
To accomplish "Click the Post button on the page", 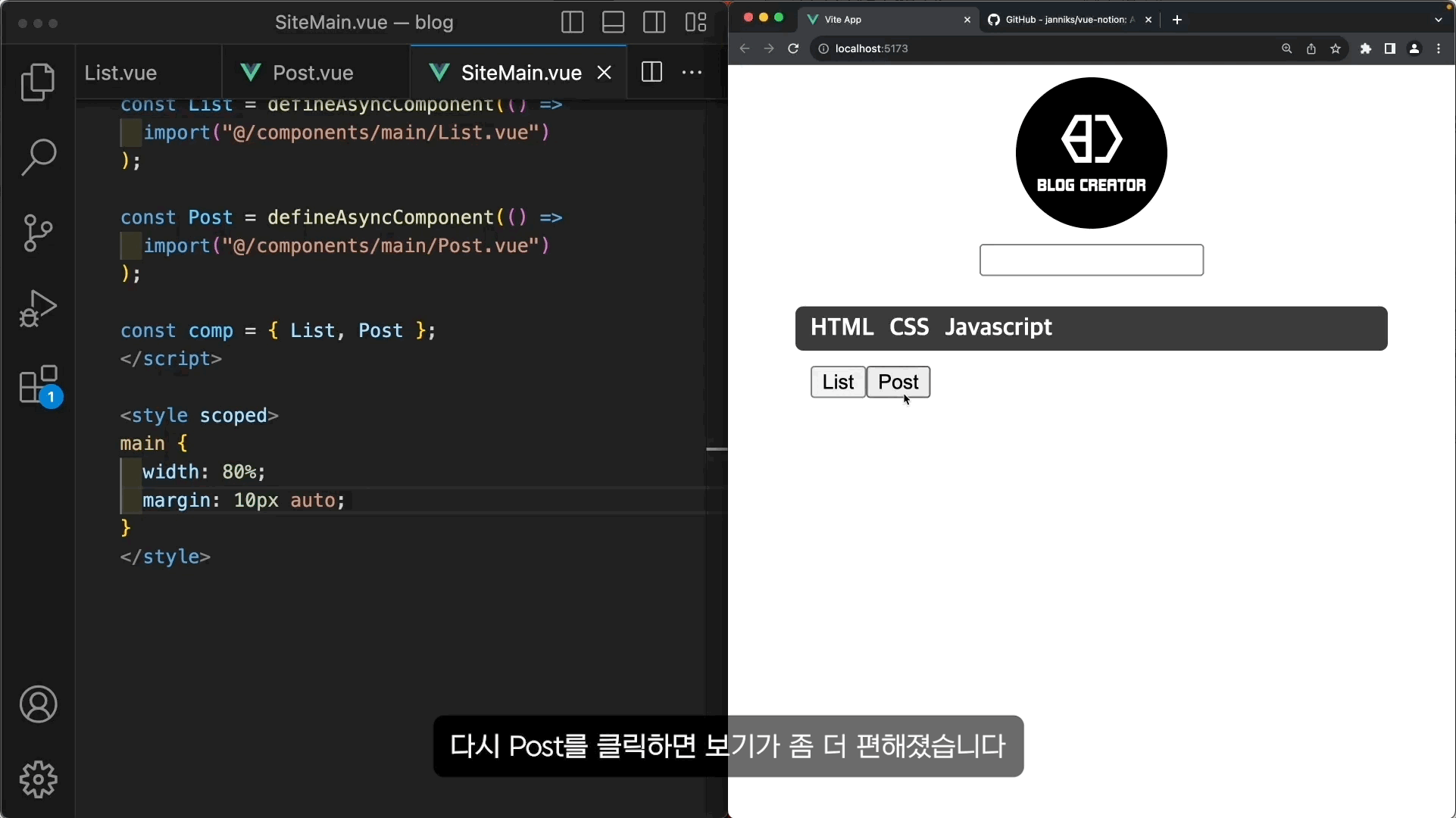I will click(898, 382).
